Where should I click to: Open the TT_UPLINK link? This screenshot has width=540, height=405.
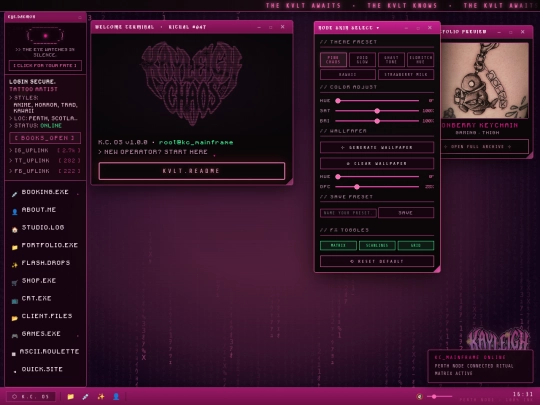[x=45, y=161]
